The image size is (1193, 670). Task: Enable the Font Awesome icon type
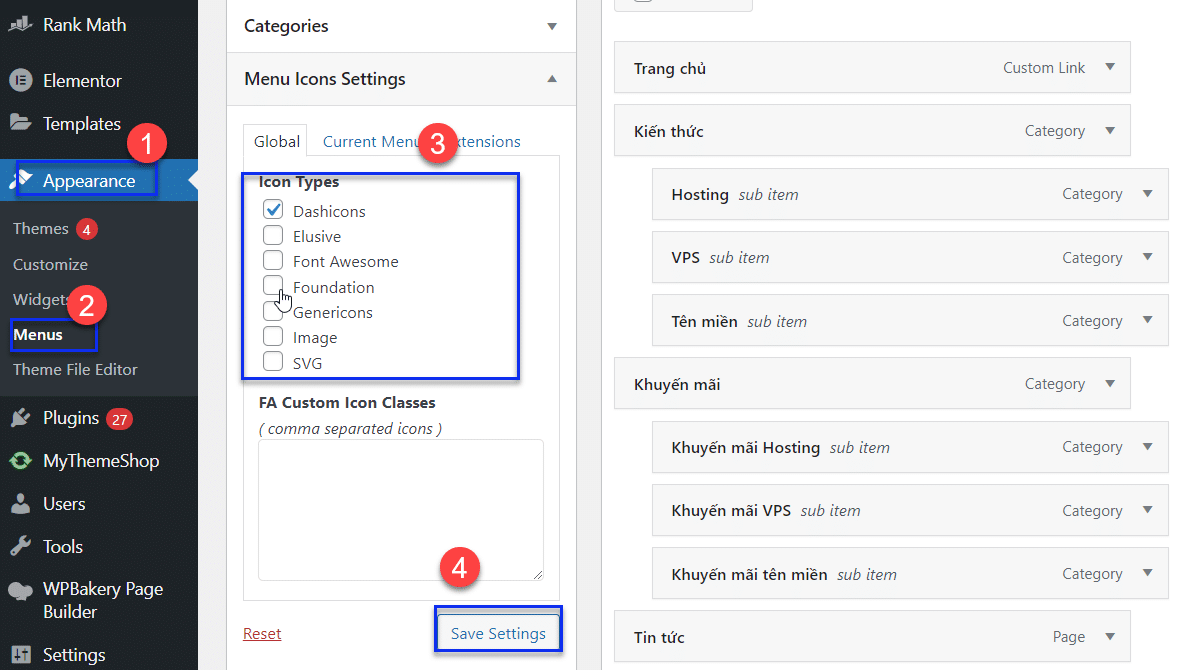click(273, 261)
